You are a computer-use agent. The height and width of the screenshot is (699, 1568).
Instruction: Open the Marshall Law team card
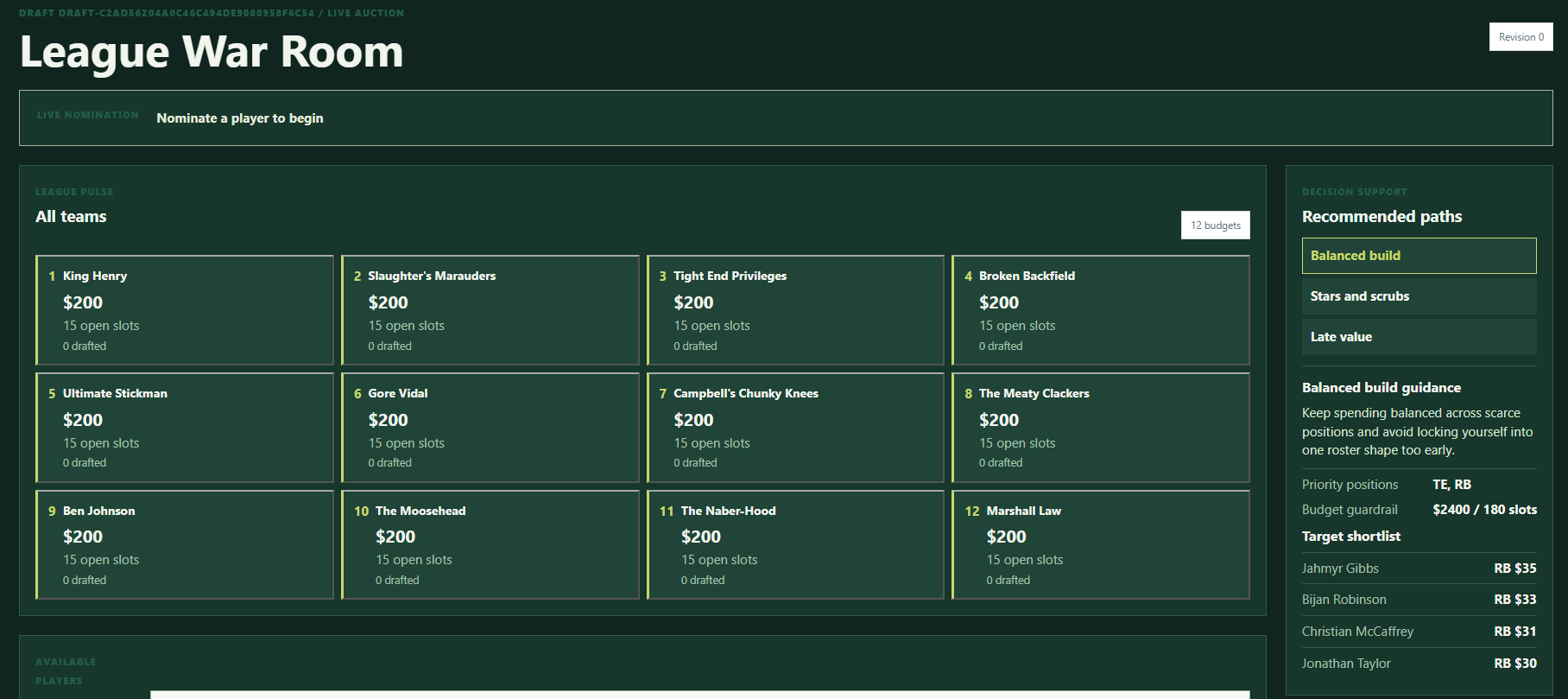pos(1101,544)
